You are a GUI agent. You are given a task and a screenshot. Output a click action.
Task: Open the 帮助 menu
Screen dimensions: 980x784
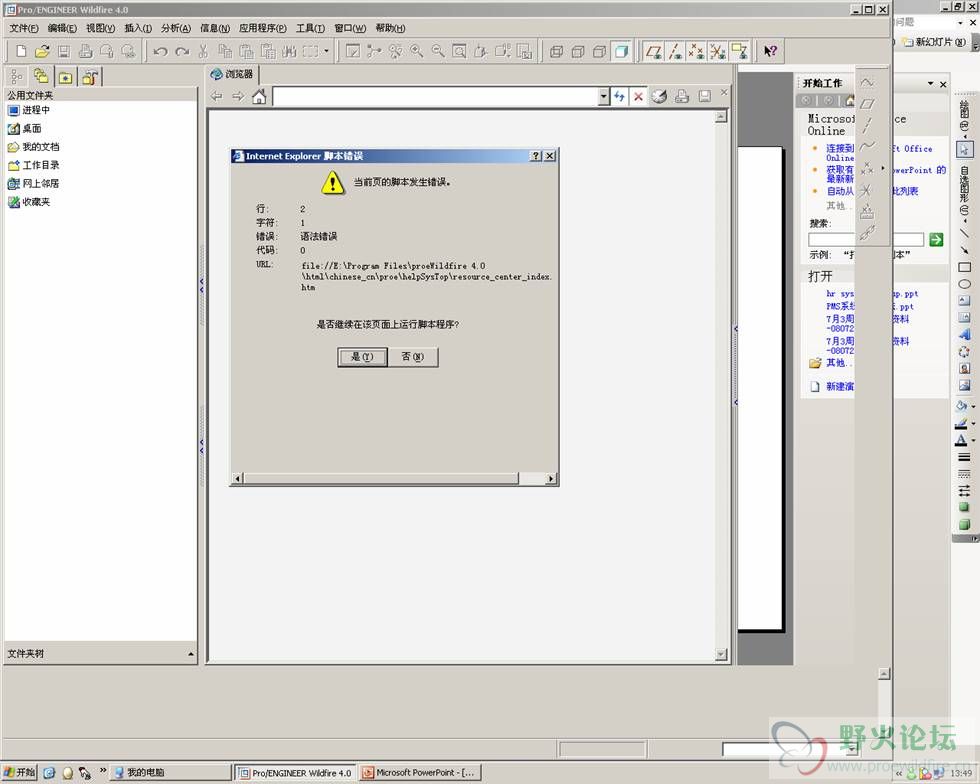click(390, 28)
